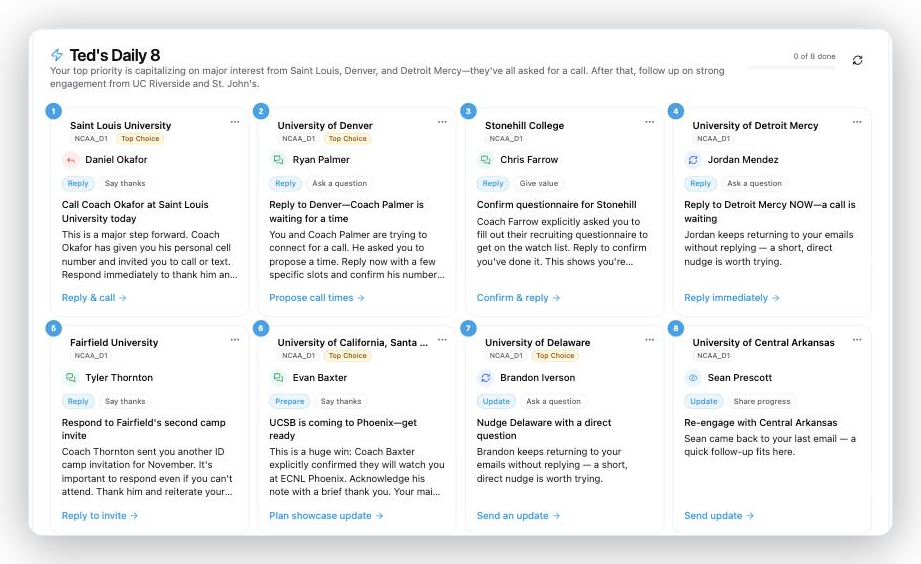Select the Reply tag on Saint Louis University card

pos(78,183)
